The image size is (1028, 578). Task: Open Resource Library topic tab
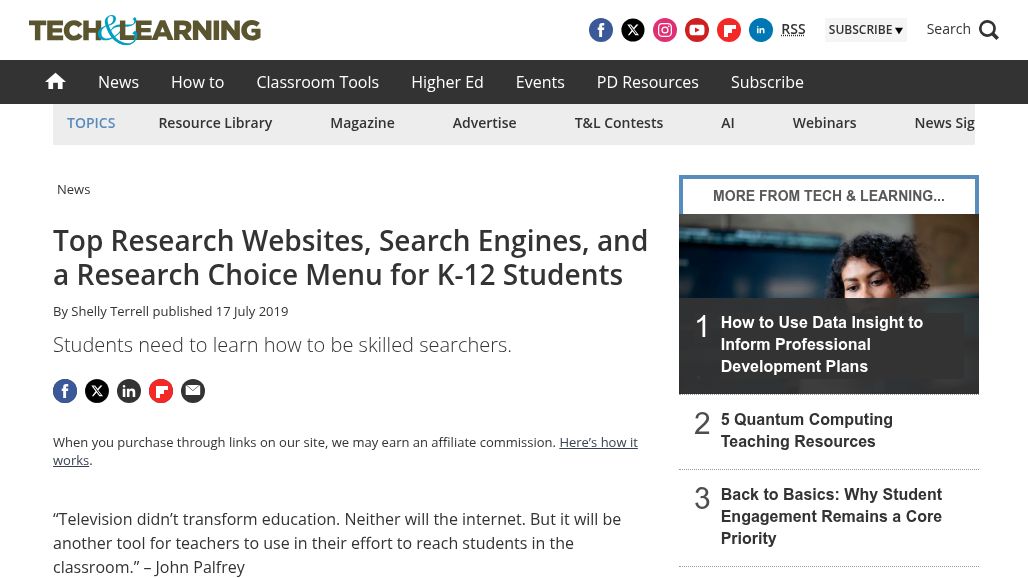tap(215, 123)
